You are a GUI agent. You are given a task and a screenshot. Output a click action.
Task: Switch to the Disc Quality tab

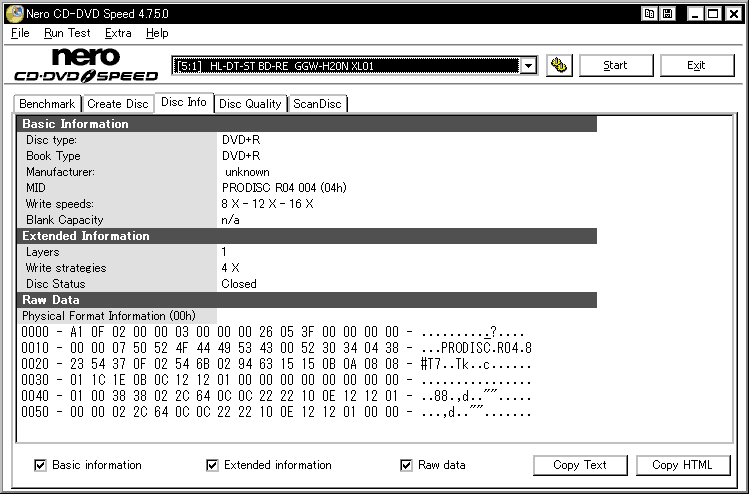point(250,104)
